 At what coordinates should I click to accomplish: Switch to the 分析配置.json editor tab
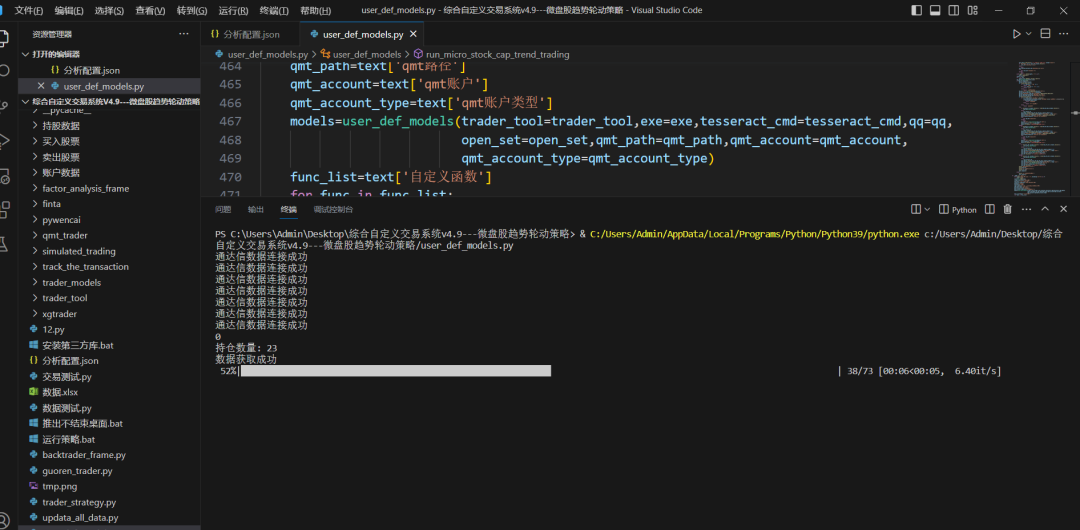pos(251,34)
